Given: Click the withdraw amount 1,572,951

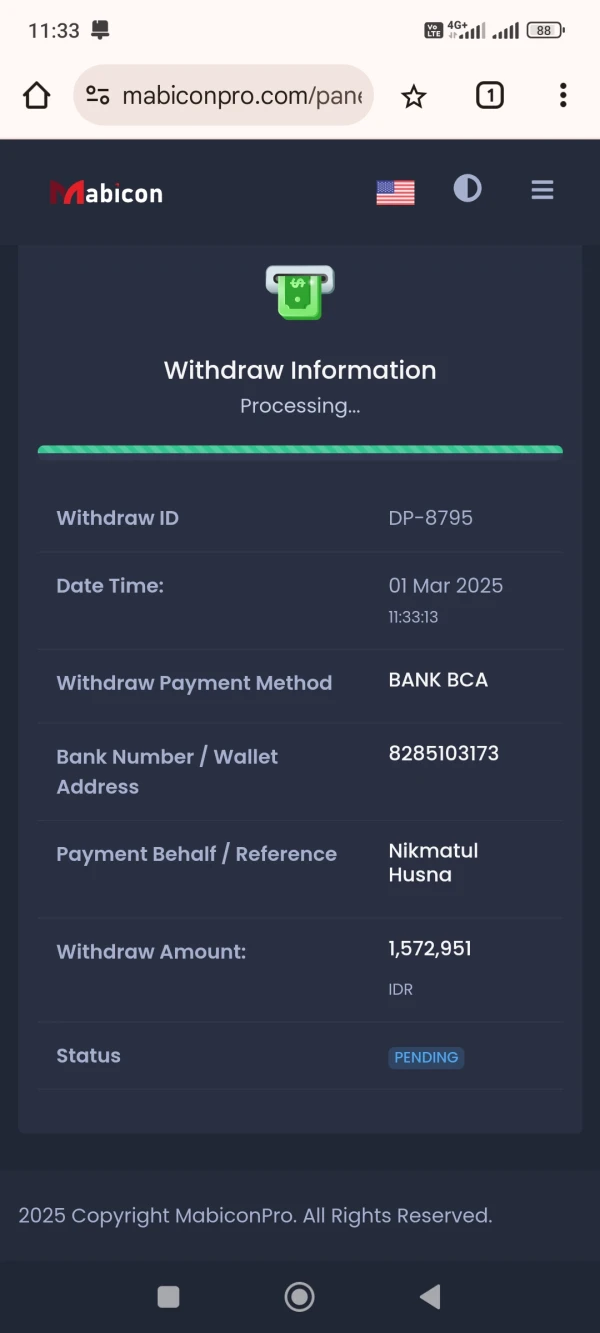Looking at the screenshot, I should pyautogui.click(x=430, y=948).
